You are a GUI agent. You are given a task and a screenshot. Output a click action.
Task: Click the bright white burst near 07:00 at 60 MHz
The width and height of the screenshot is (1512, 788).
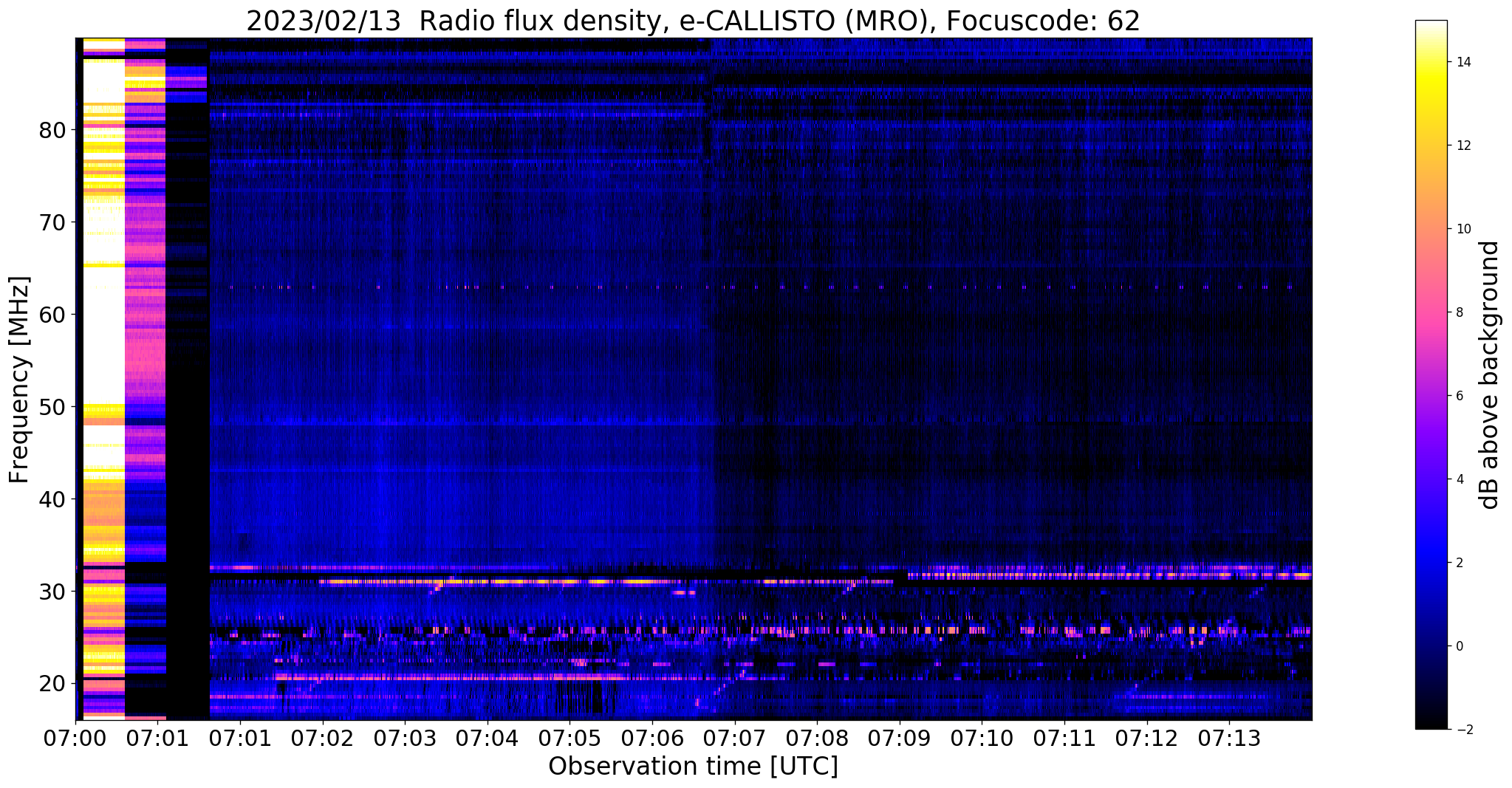103,315
